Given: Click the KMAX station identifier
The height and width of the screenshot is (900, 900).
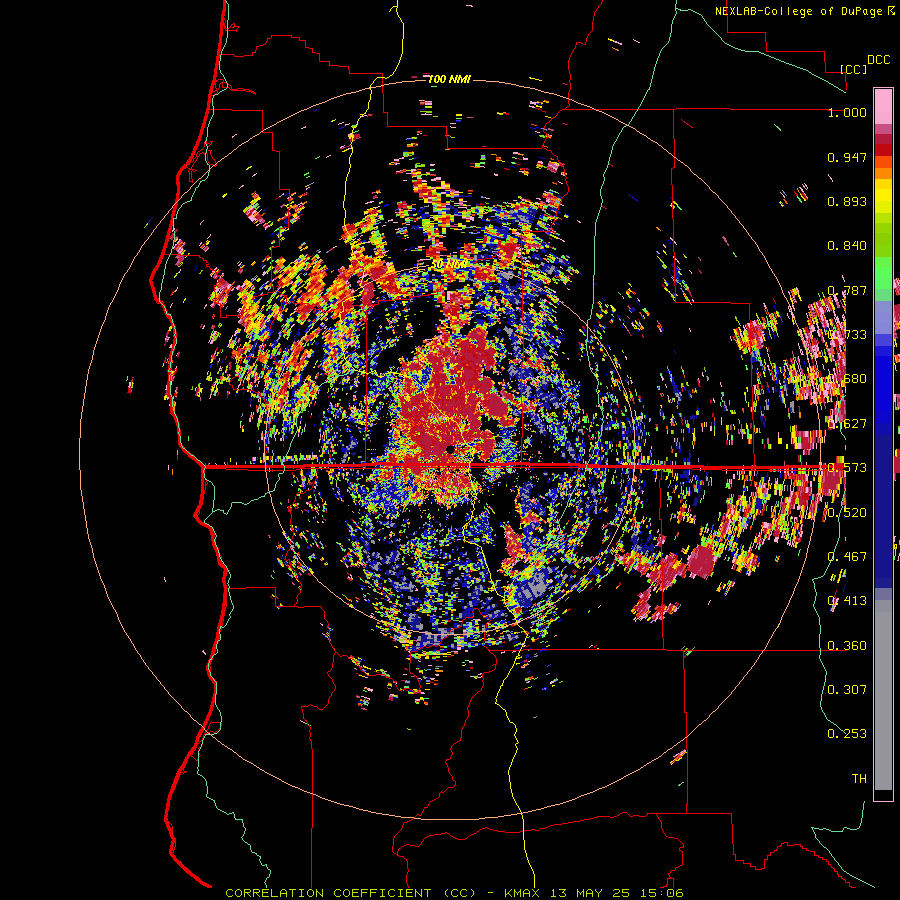Looking at the screenshot, I should (523, 893).
